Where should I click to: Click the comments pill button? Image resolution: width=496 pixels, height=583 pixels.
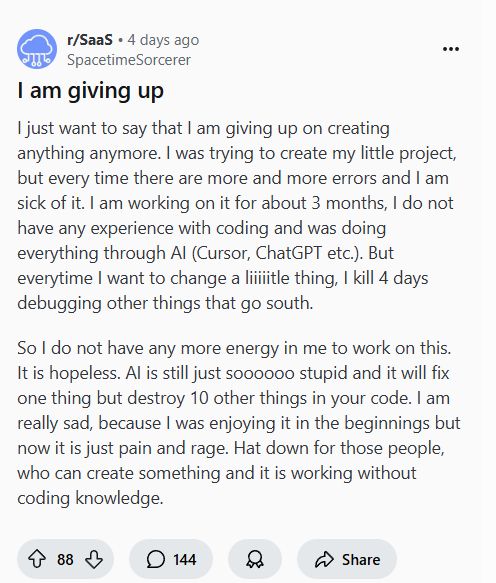171,559
